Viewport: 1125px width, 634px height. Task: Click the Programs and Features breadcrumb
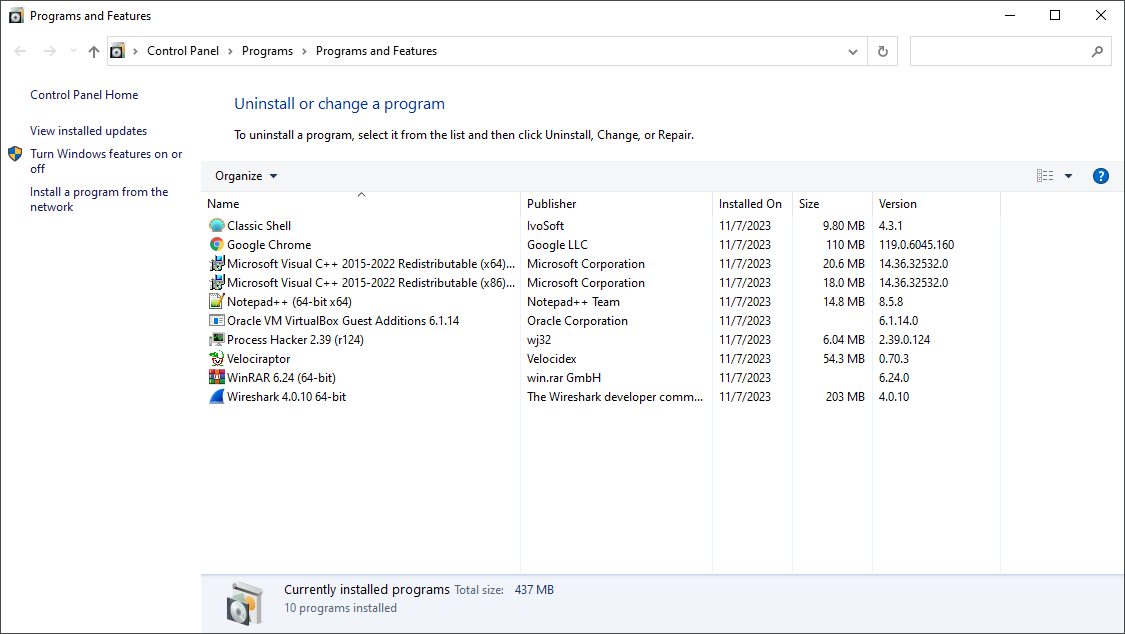[x=376, y=51]
